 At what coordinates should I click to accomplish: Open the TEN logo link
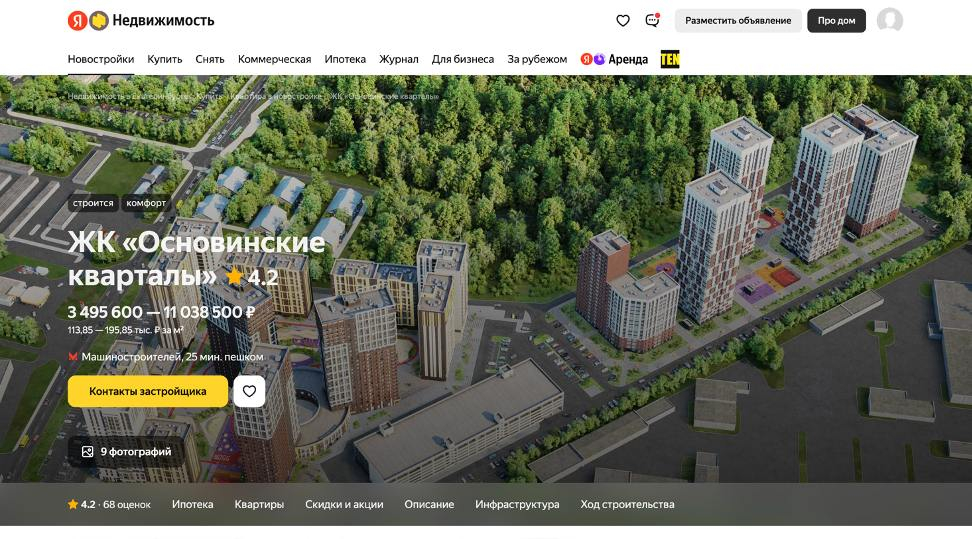coord(670,59)
